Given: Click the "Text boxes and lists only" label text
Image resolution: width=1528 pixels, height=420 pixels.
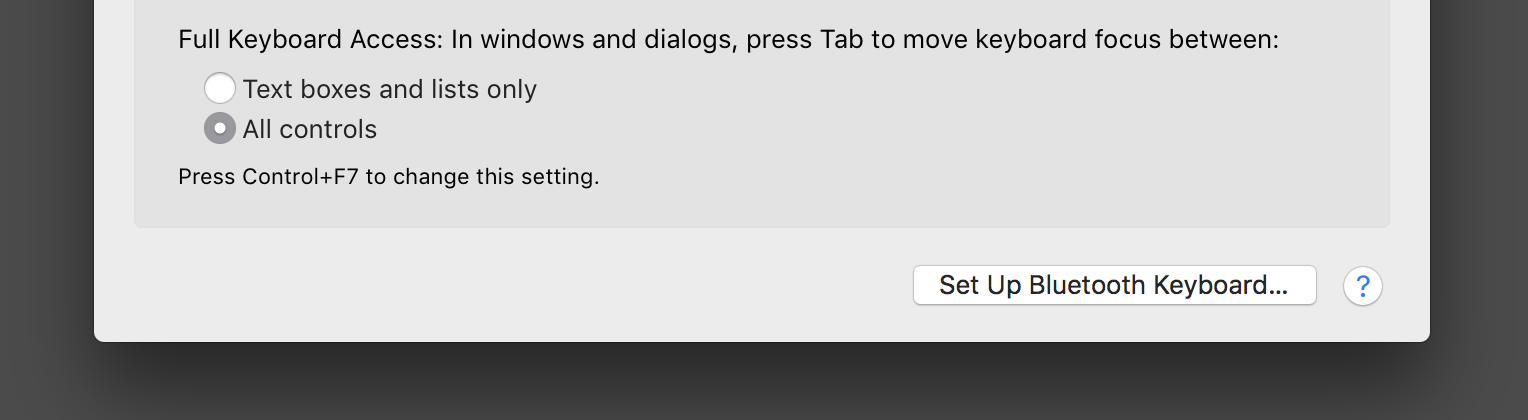Looking at the screenshot, I should pos(389,89).
